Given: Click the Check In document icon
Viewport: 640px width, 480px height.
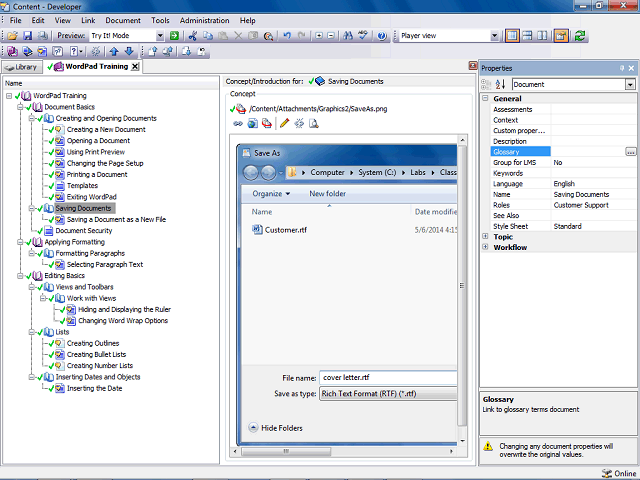Looking at the screenshot, I should click(153, 51).
